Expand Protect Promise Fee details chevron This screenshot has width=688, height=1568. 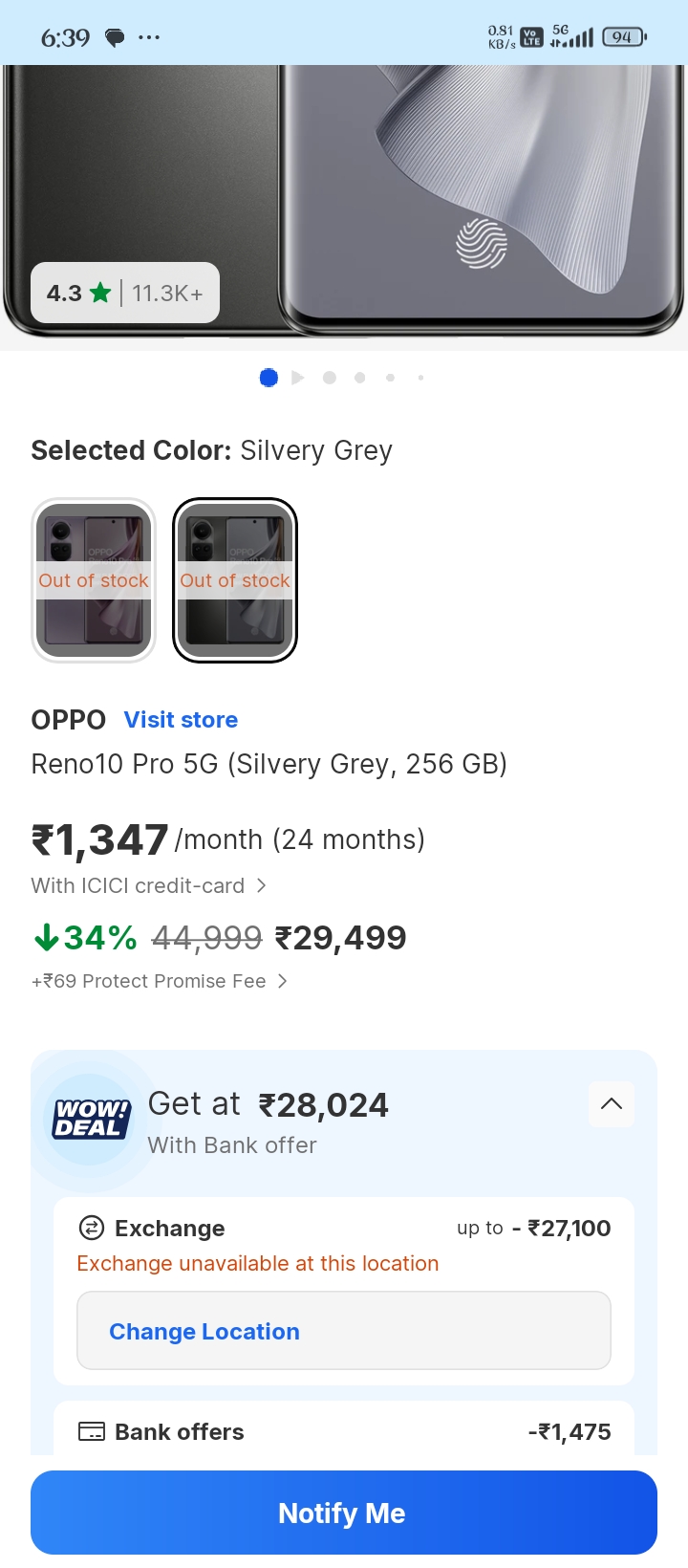[x=282, y=981]
